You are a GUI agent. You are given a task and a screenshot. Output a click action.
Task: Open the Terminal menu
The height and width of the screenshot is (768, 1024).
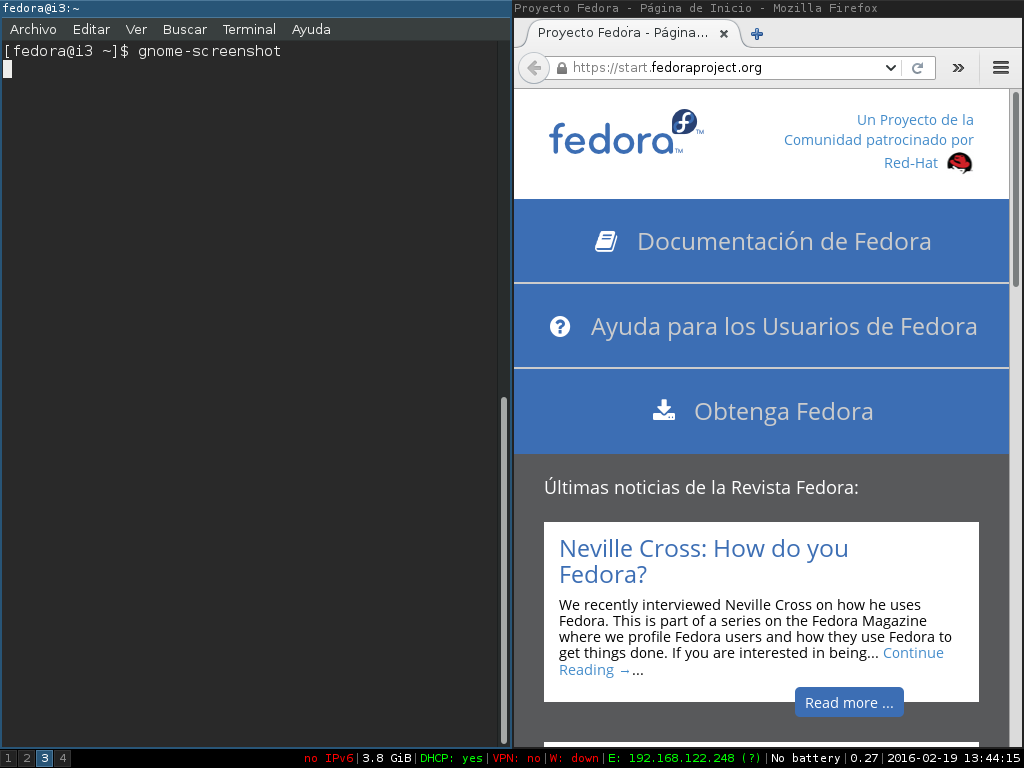coord(249,29)
